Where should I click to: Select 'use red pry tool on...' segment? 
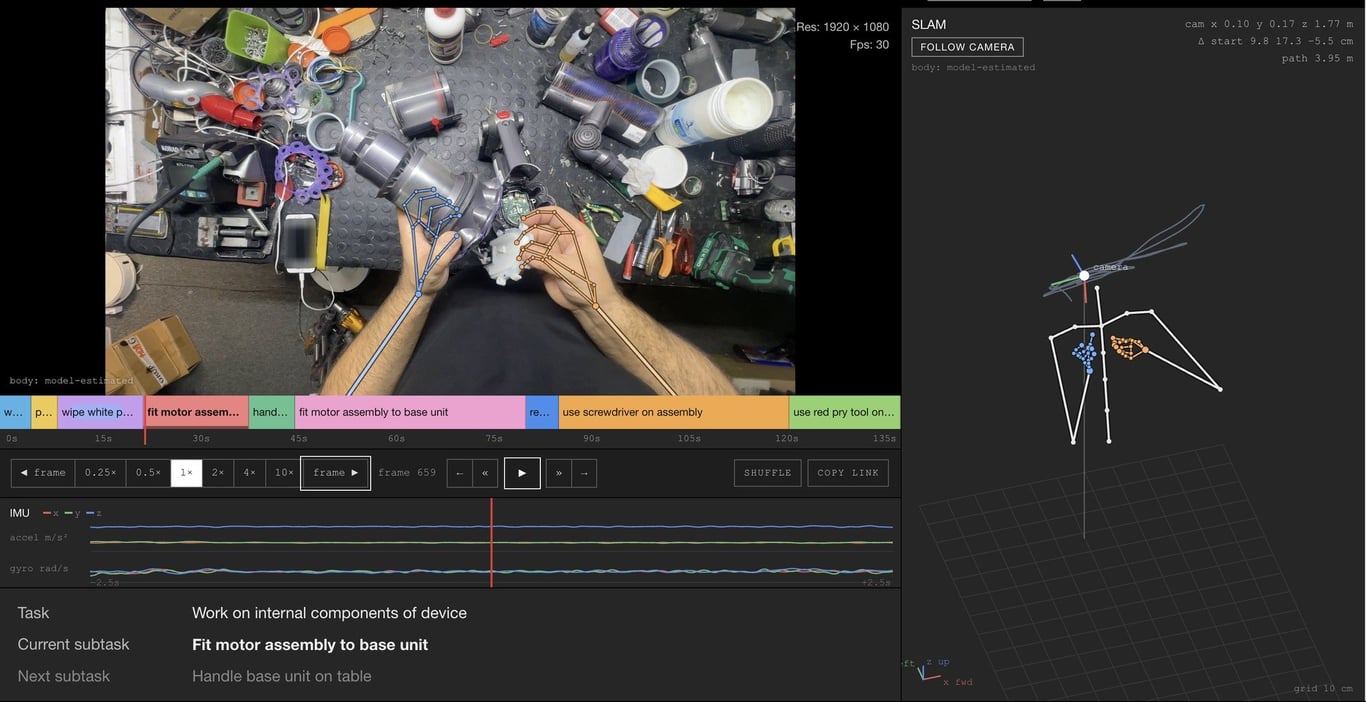(845, 412)
